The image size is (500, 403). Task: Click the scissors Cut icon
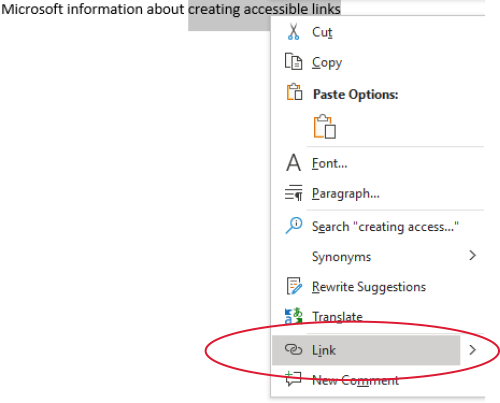[293, 32]
